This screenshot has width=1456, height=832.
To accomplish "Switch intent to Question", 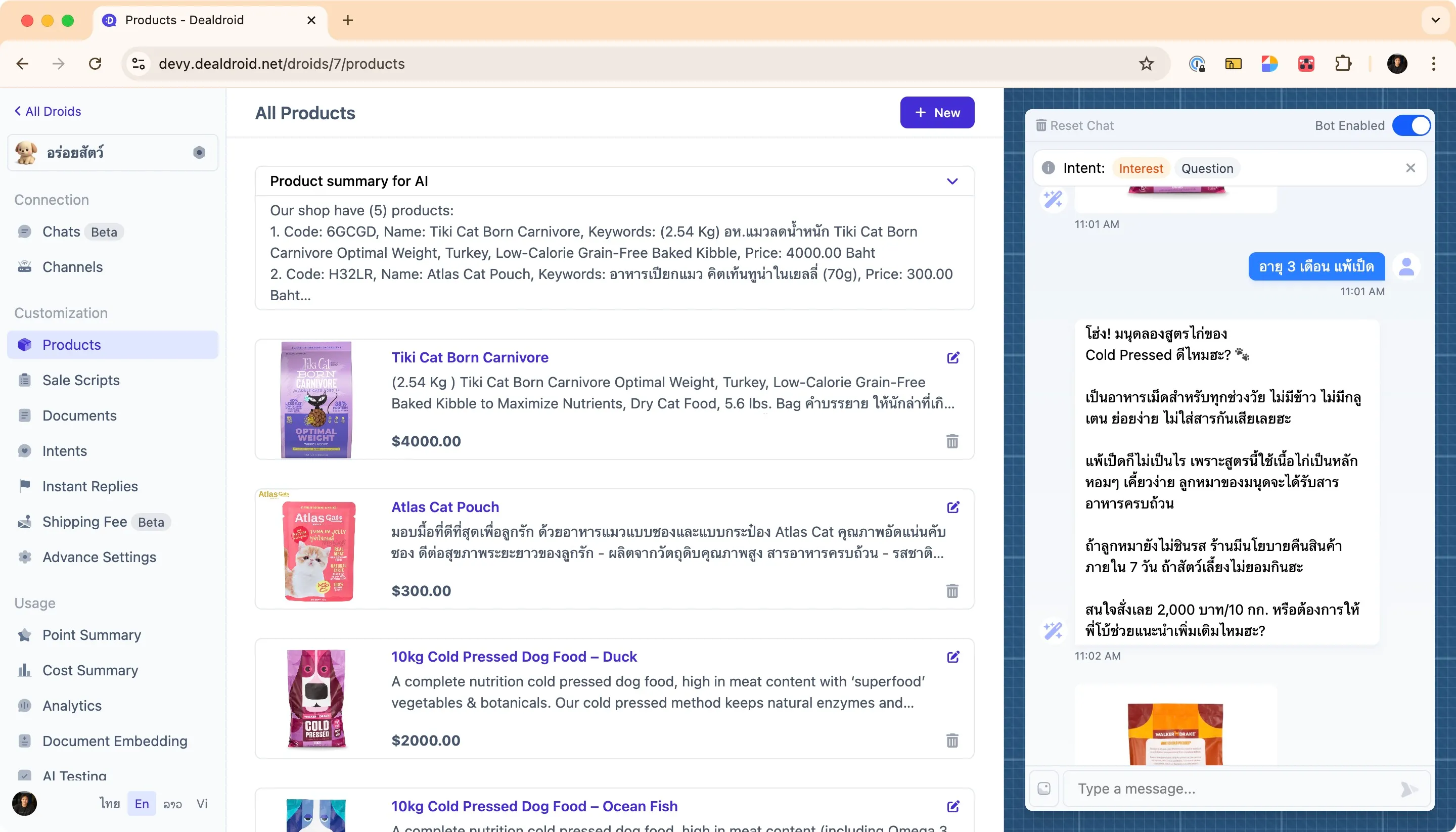I will 1207,168.
